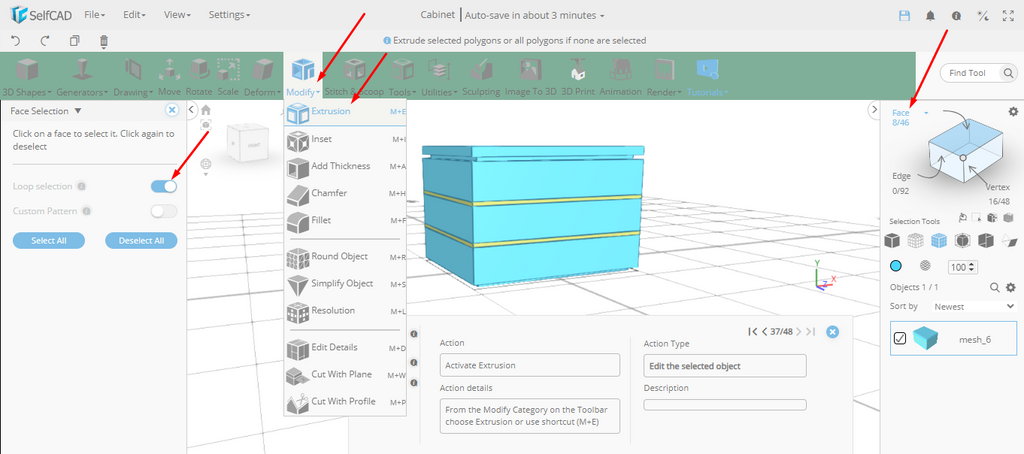This screenshot has height=454, width=1024.
Task: Uncheck the mesh_6 object checkbox
Action: pos(900,338)
